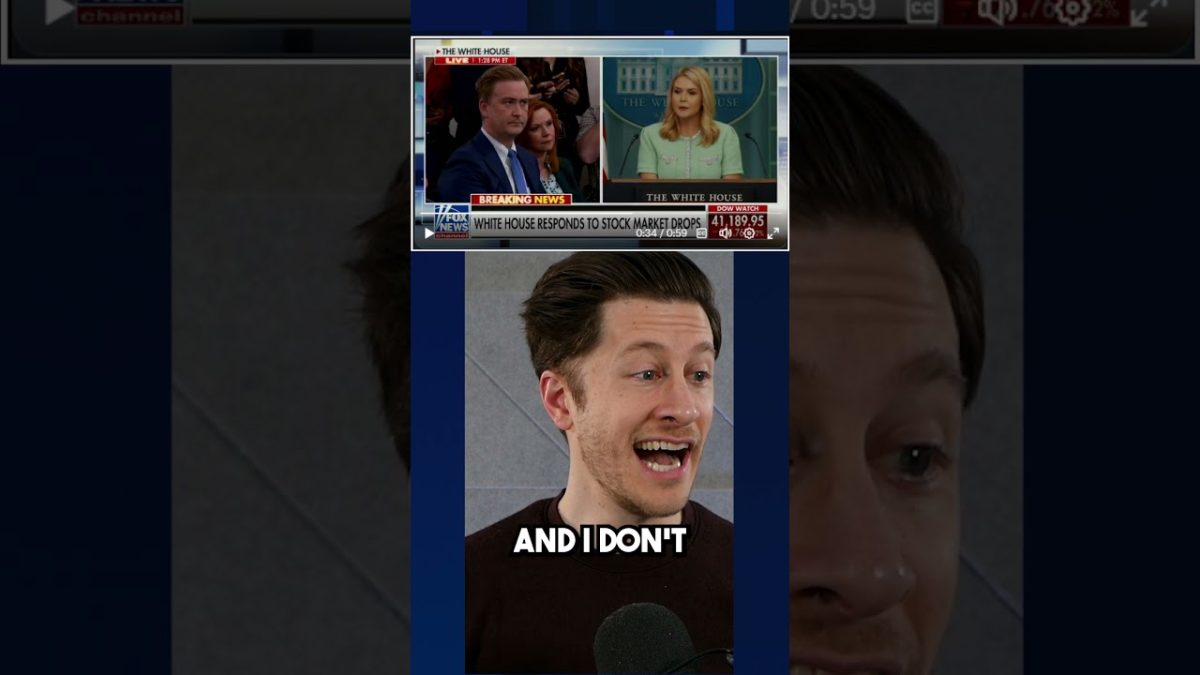Click THE WHITE HOUSE podium sign in clip
Image resolution: width=1200 pixels, height=675 pixels.
point(689,197)
